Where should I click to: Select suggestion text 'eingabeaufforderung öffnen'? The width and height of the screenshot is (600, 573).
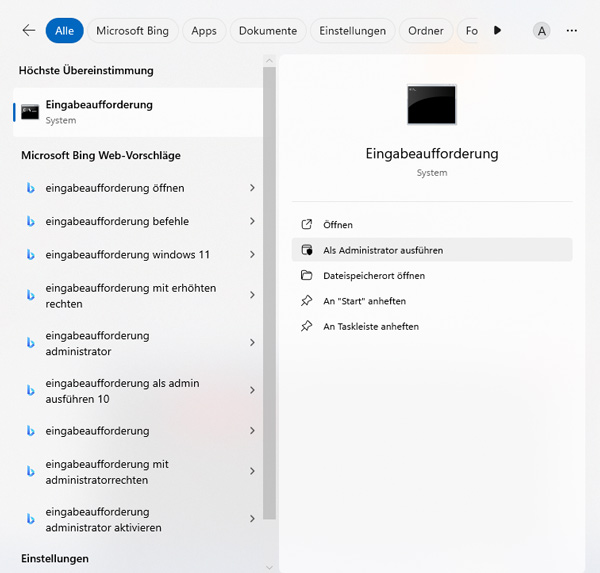point(115,188)
